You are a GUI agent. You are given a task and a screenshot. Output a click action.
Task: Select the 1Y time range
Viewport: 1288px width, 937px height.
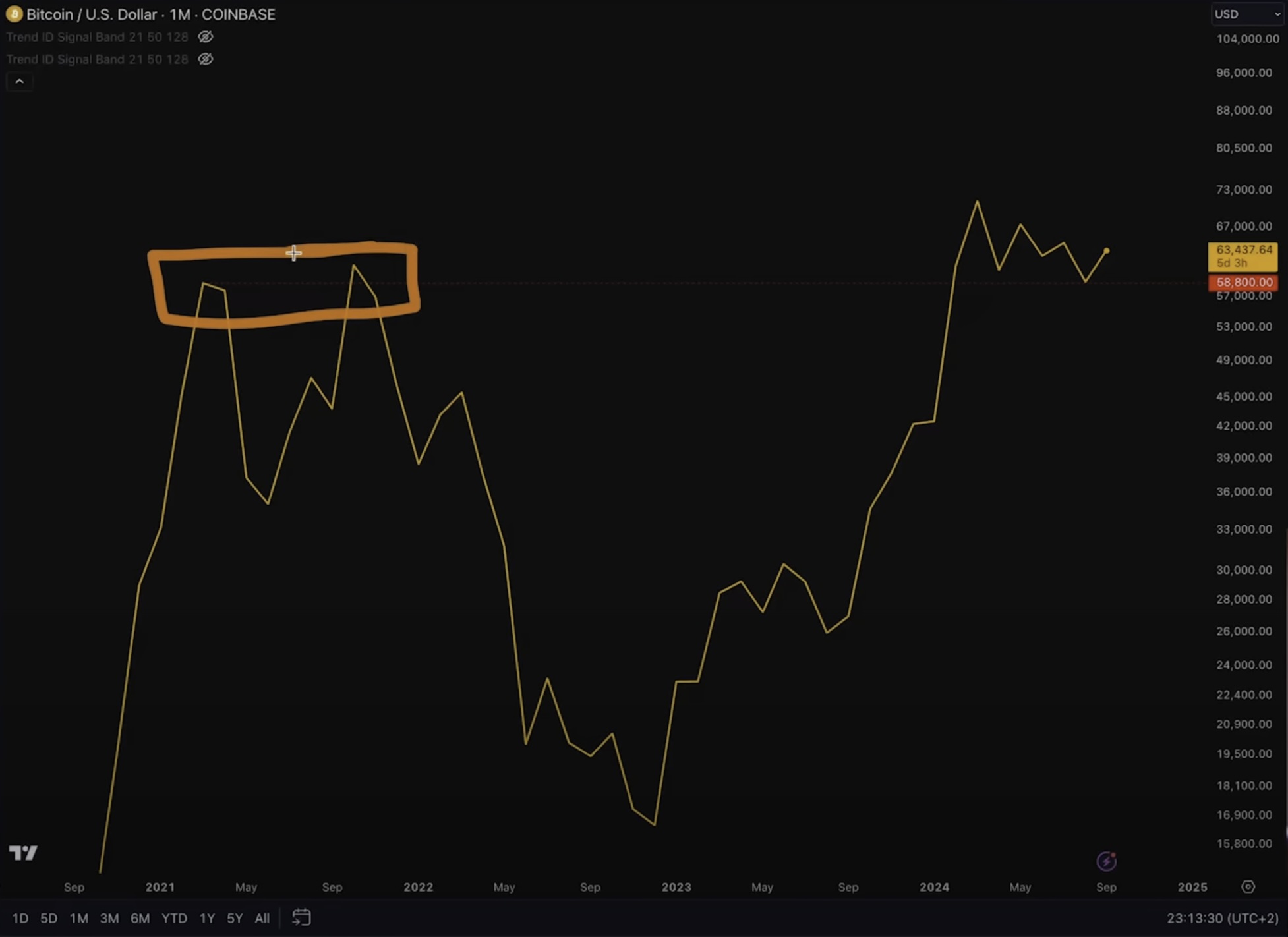[x=207, y=918]
